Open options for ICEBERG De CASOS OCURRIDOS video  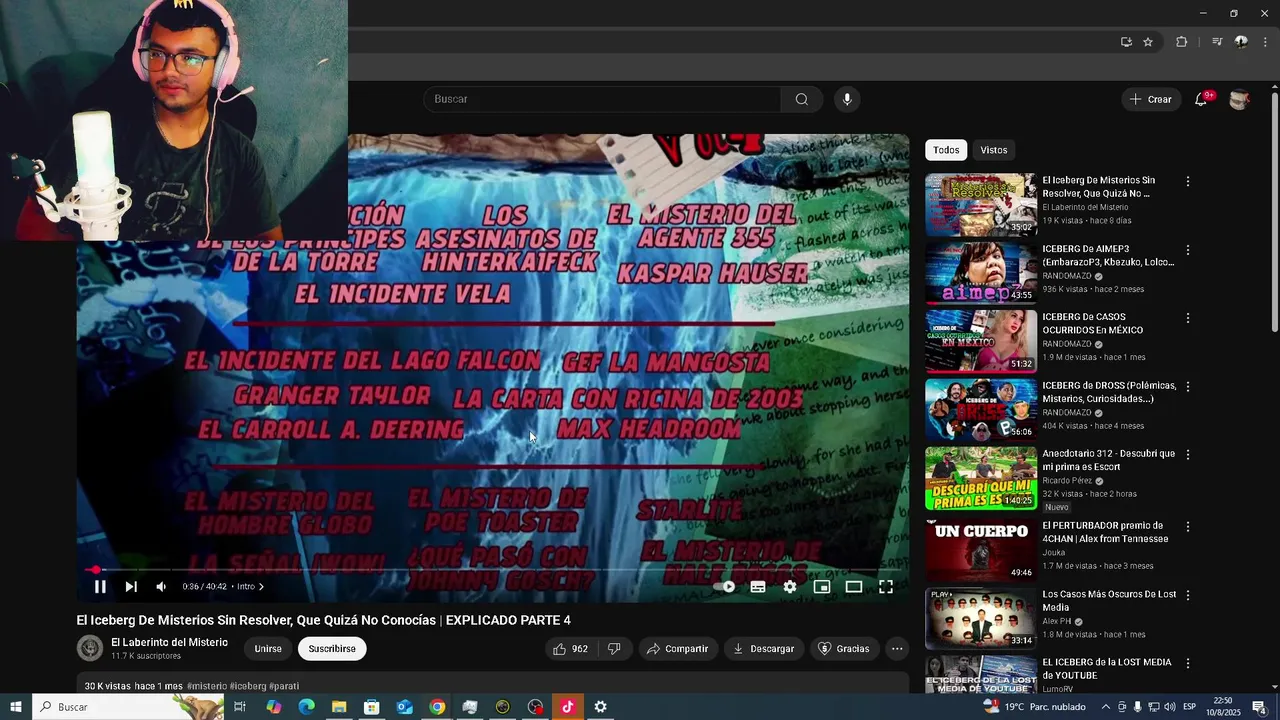click(x=1188, y=318)
